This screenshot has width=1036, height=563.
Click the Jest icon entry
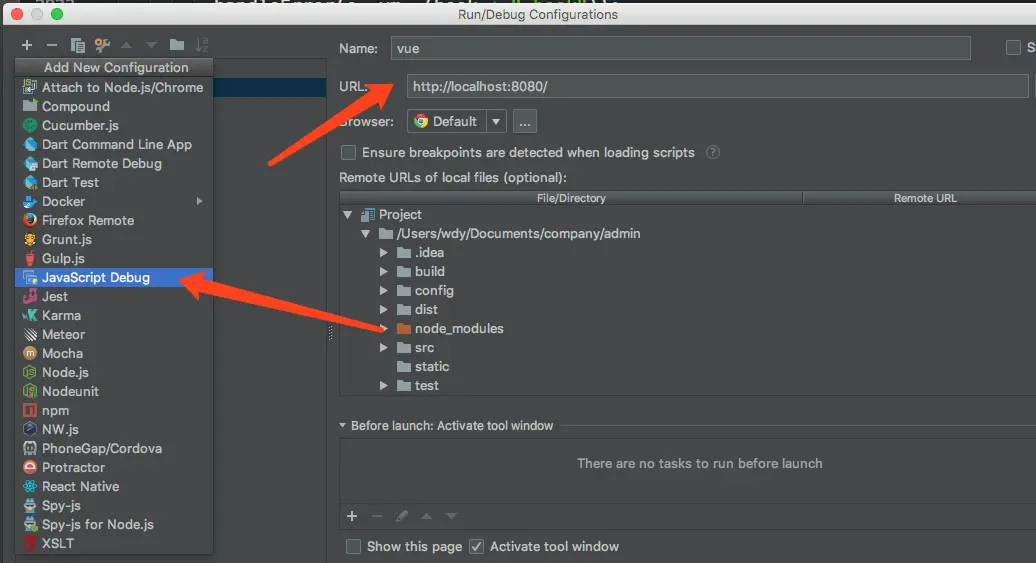[x=30, y=297]
